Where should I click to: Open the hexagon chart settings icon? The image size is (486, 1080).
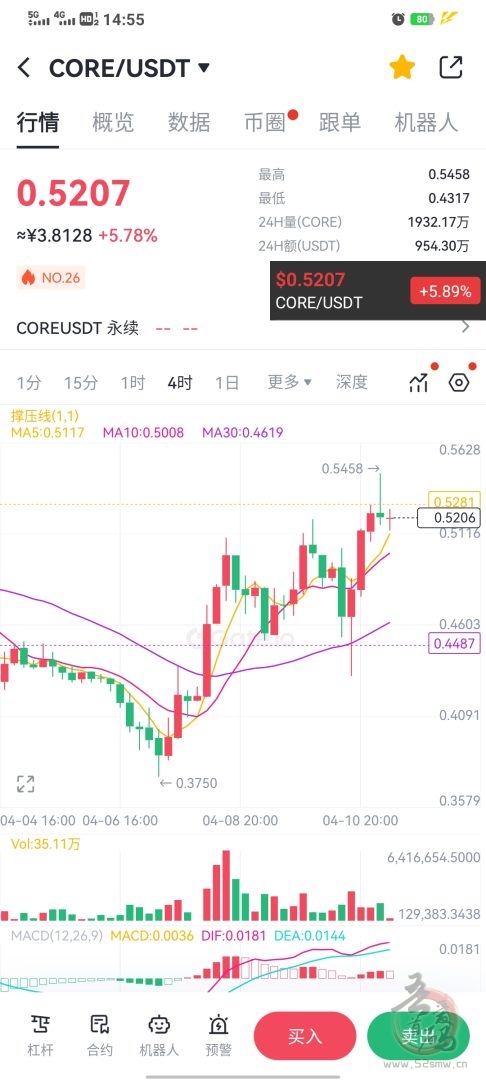click(459, 382)
